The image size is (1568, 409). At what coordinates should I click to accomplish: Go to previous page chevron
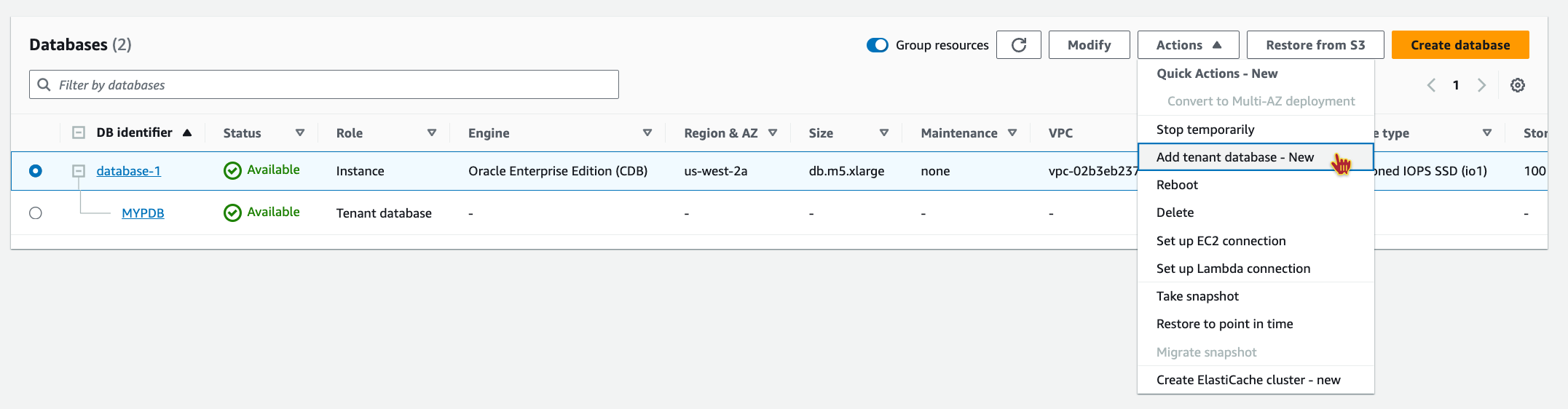click(x=1431, y=85)
